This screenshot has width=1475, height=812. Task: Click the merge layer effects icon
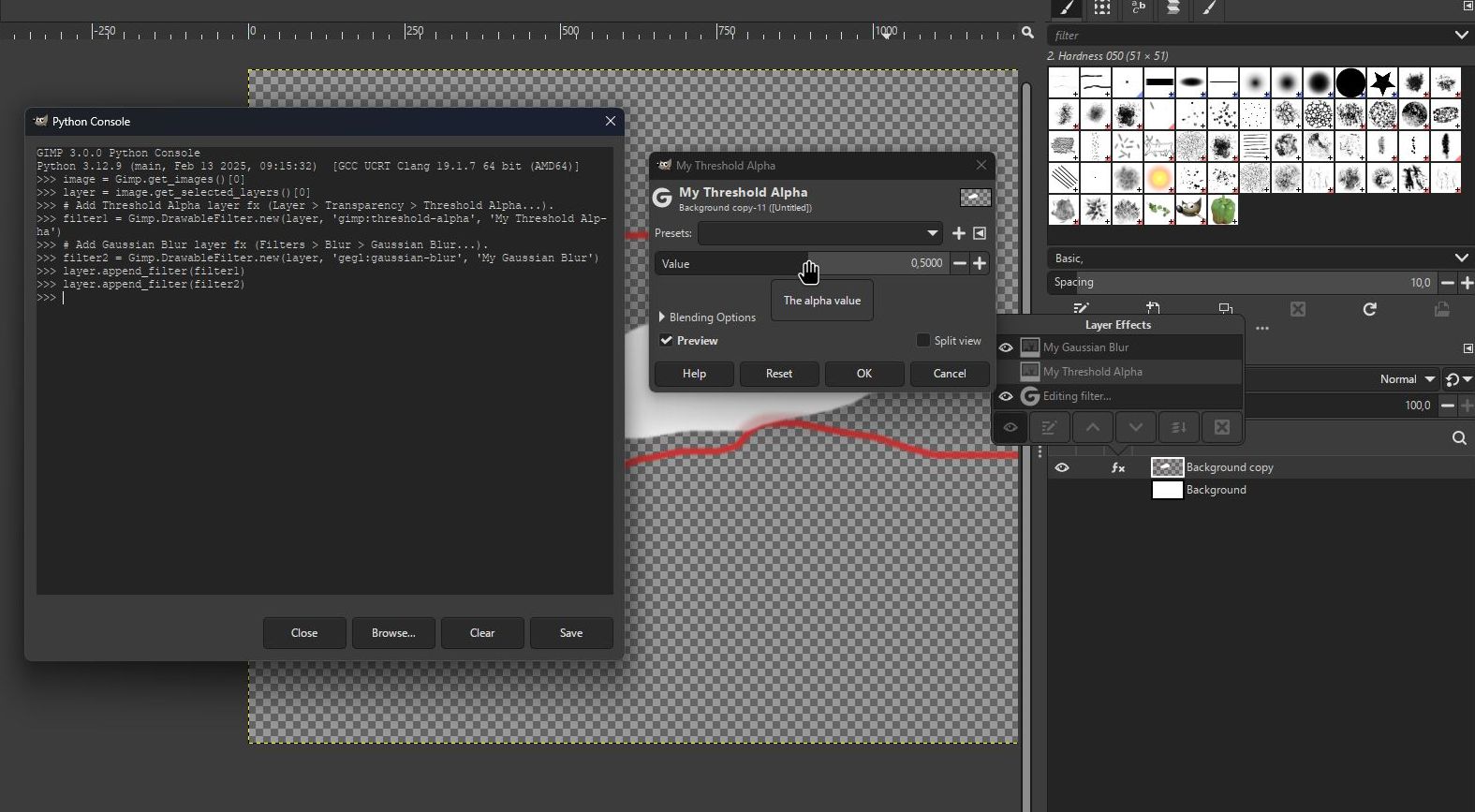(x=1178, y=428)
